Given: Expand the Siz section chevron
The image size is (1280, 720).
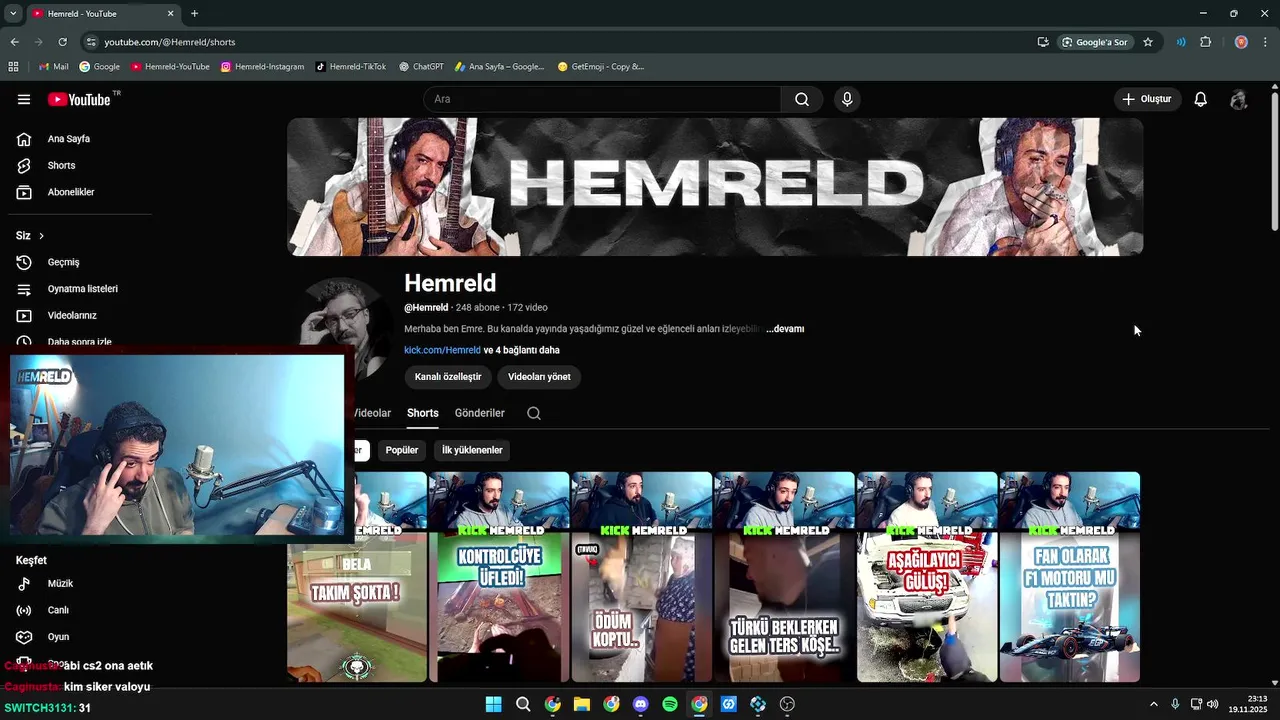Looking at the screenshot, I should 41,236.
